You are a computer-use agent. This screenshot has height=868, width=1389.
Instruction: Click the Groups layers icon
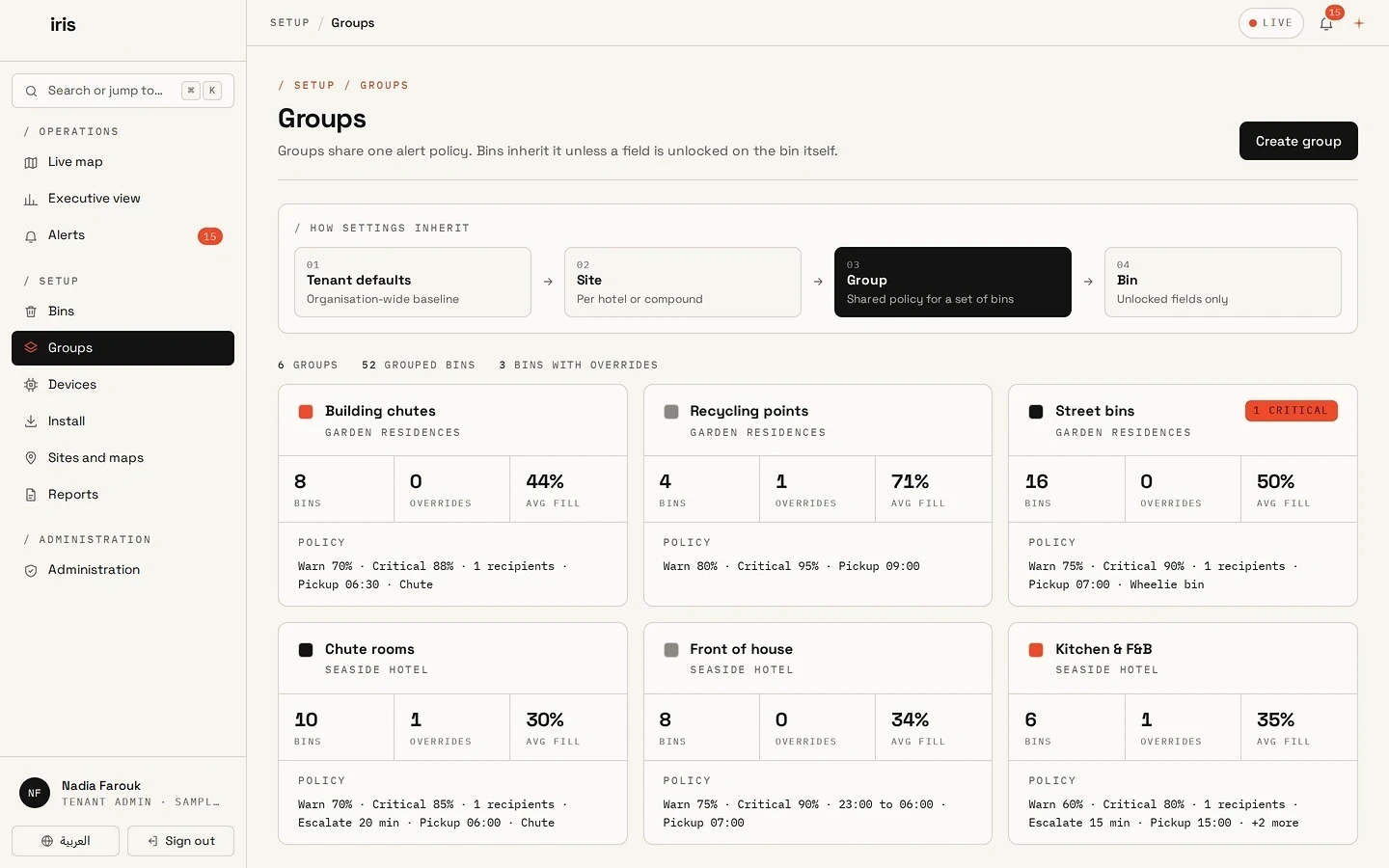[x=31, y=348]
